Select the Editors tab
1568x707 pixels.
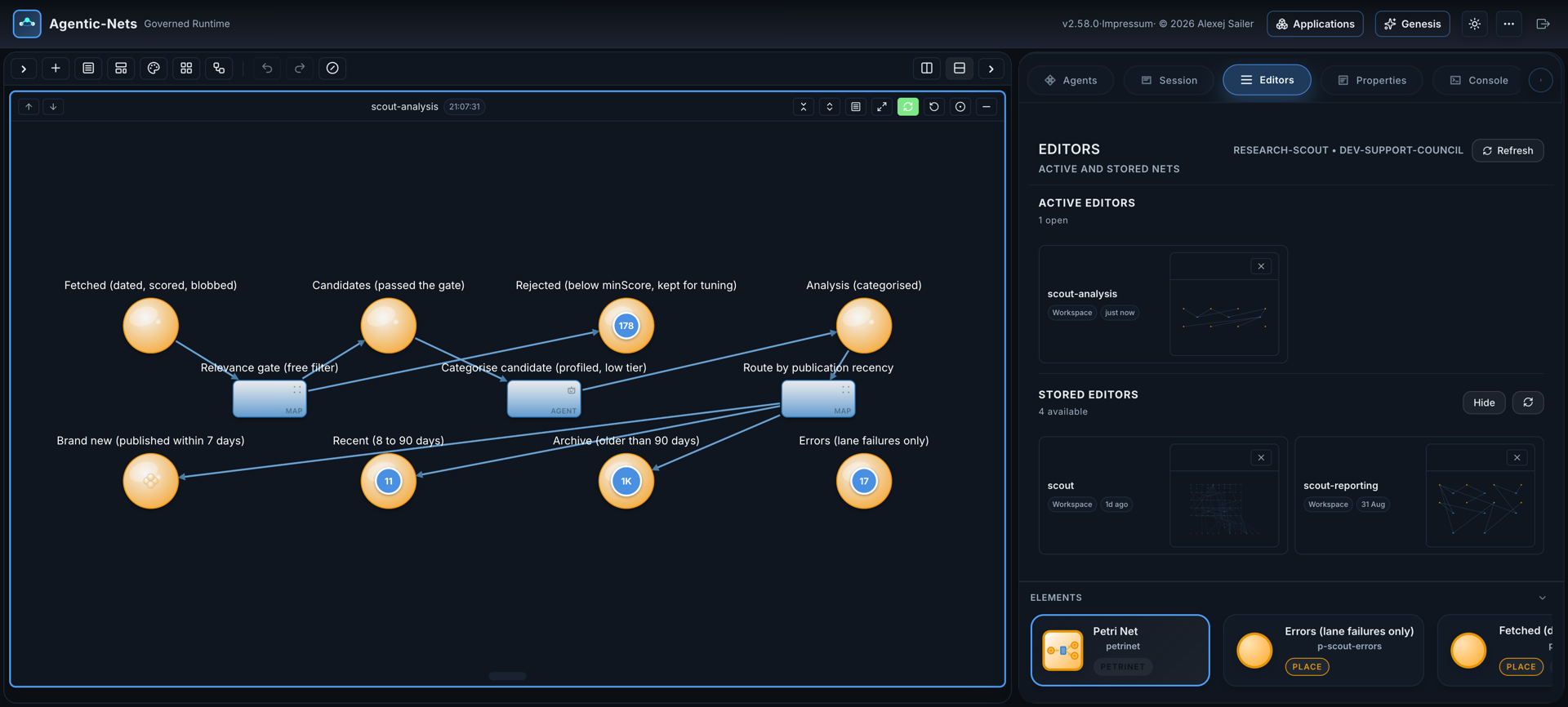pos(1267,80)
